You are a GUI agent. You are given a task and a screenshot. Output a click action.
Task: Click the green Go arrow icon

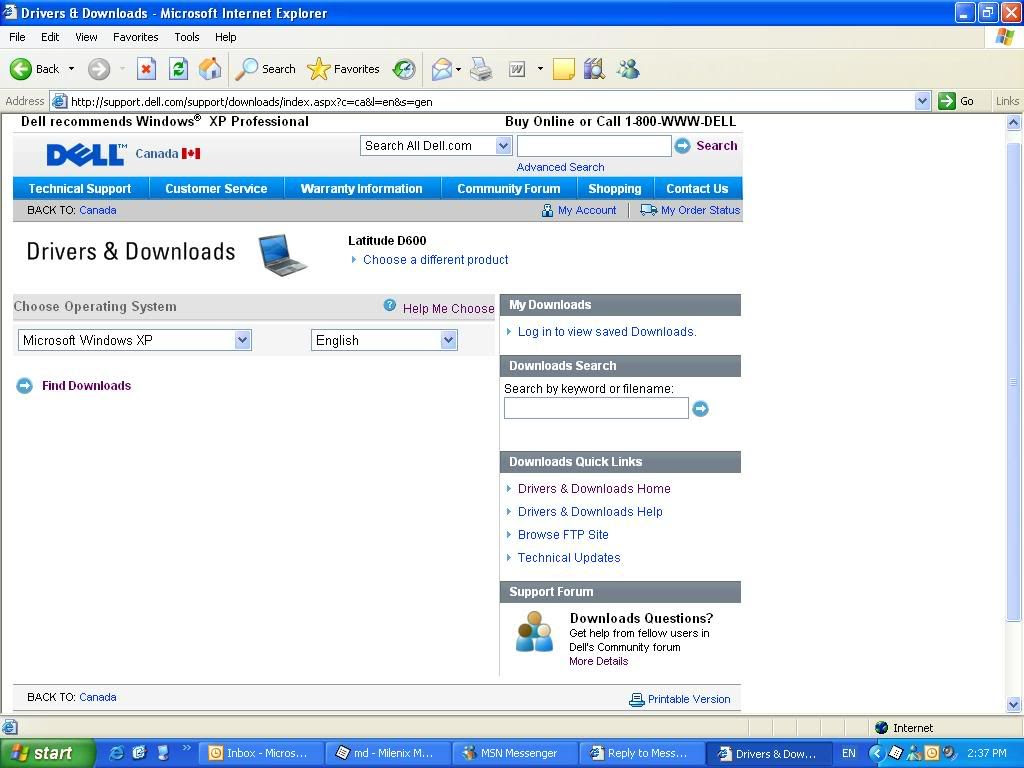(x=946, y=101)
